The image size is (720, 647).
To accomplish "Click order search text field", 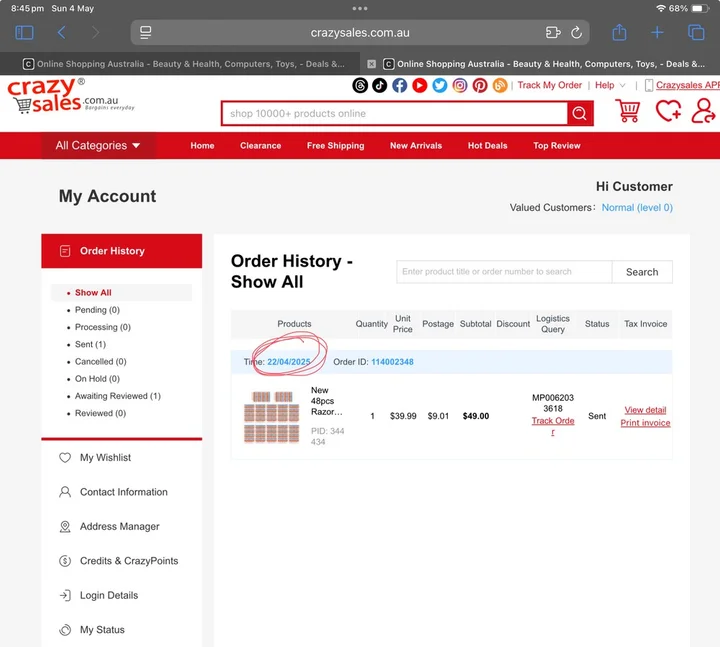I will 504,272.
